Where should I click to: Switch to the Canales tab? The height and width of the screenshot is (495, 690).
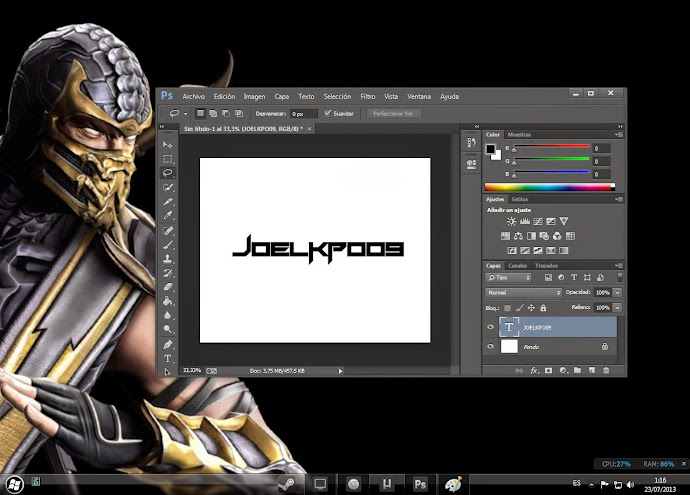(518, 265)
